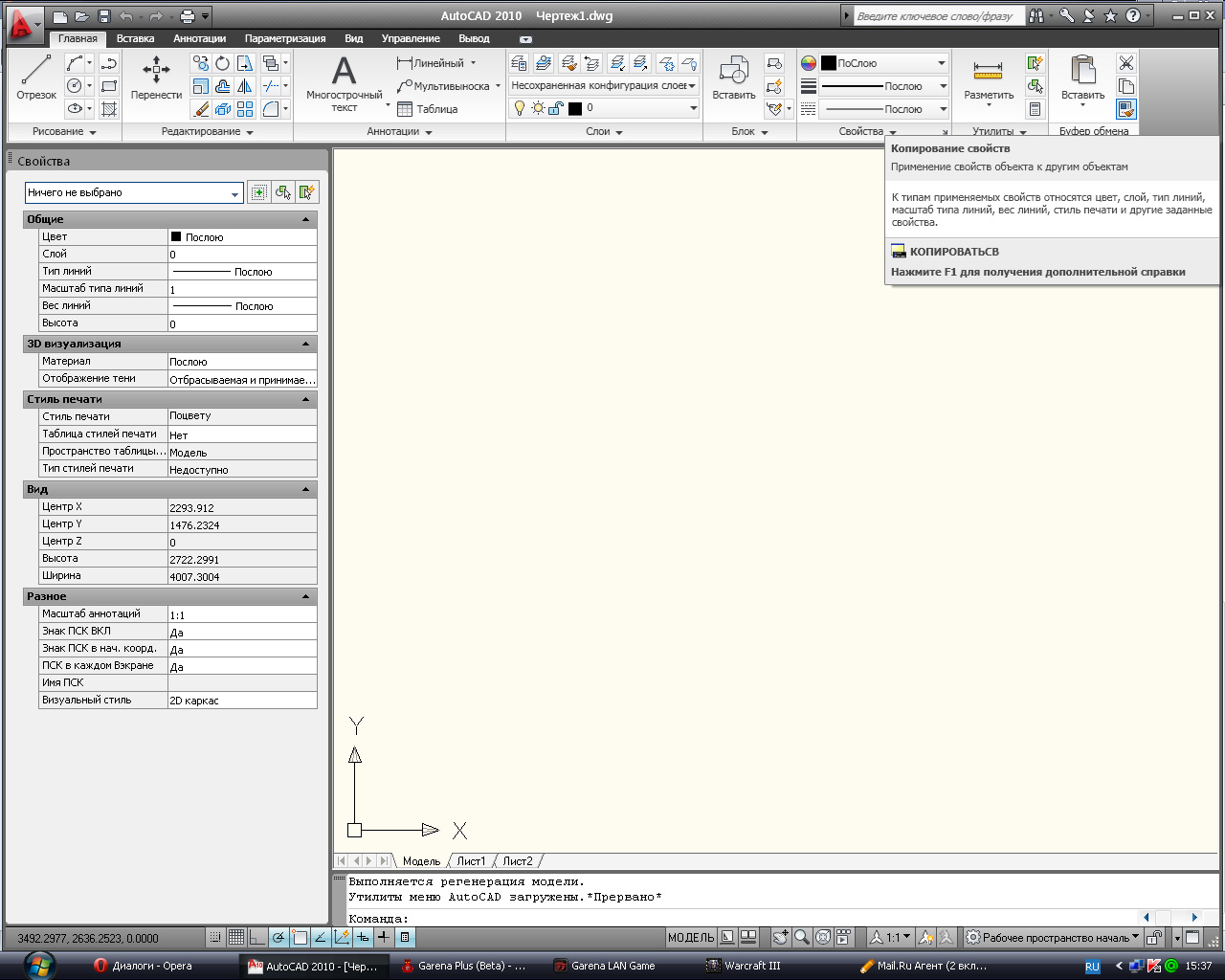The image size is (1225, 980).
Task: Open layer properties manager icon
Action: 519,63
